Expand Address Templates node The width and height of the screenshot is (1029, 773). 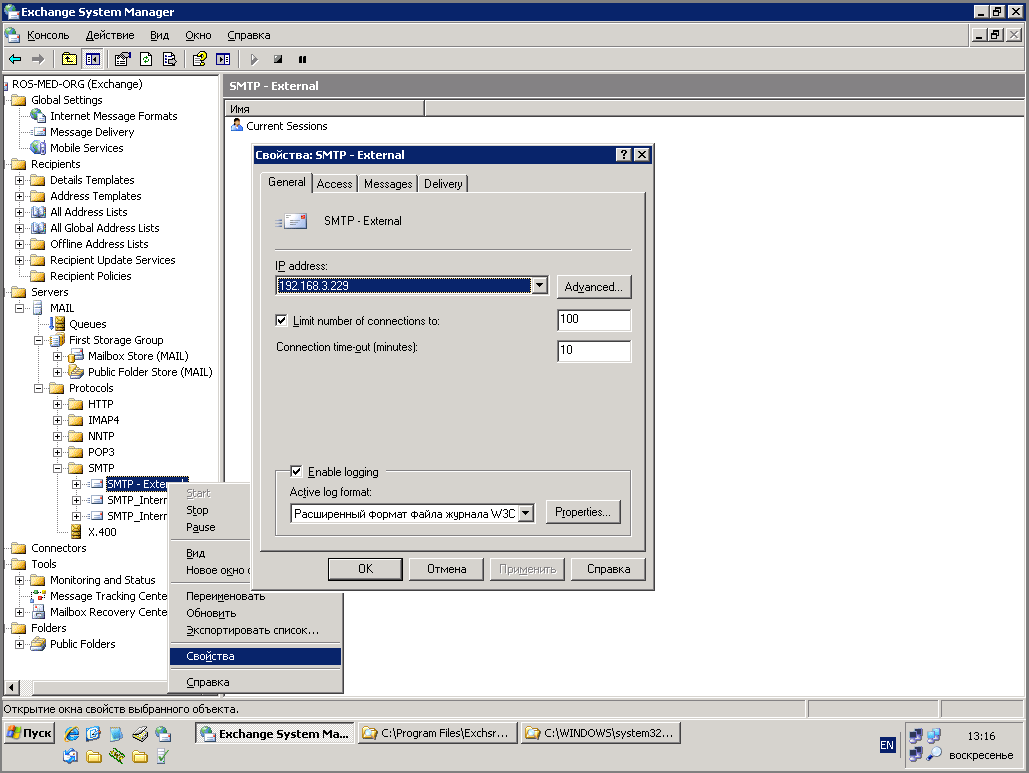point(19,196)
